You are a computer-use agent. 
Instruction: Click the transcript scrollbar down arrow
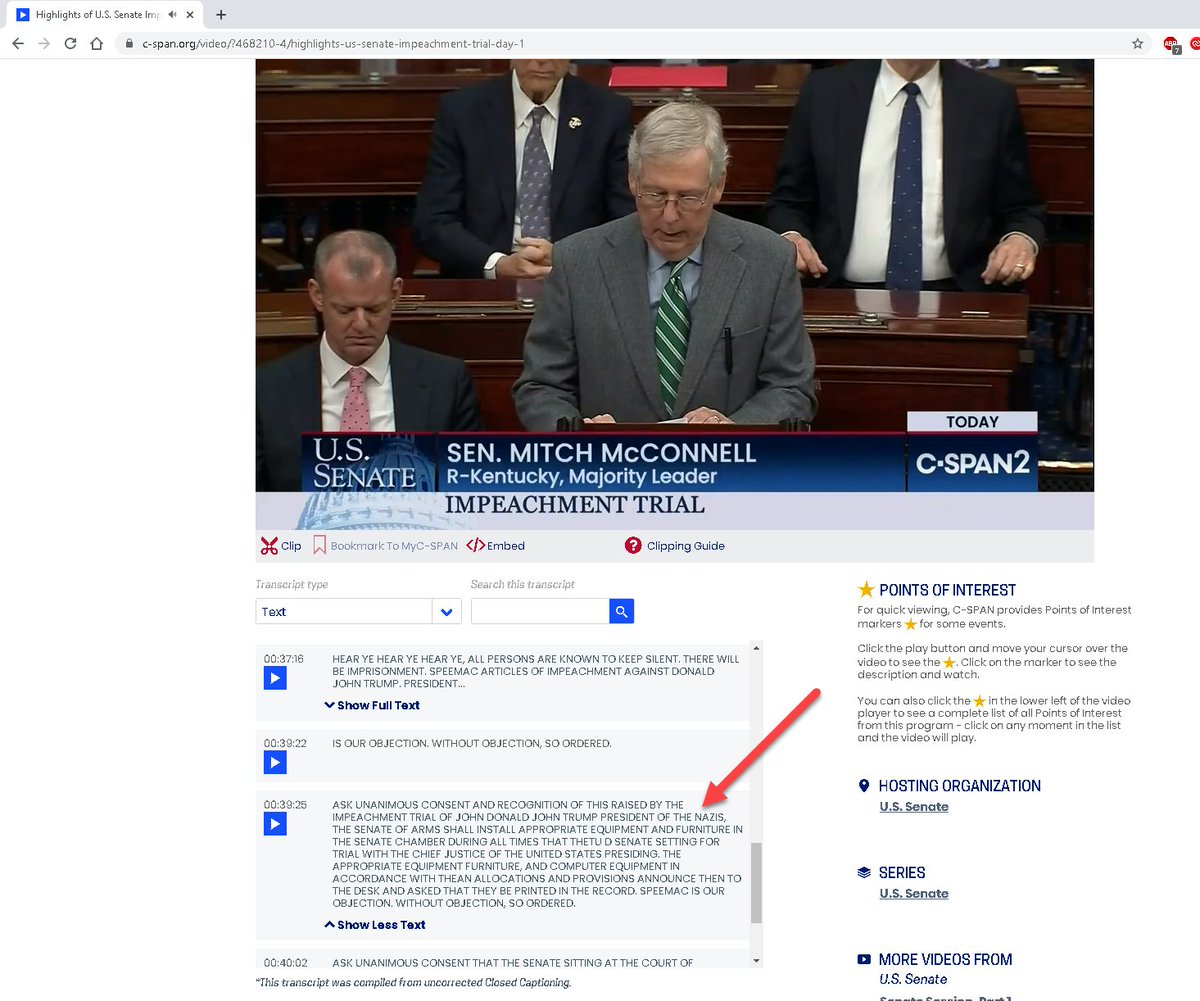[x=756, y=961]
